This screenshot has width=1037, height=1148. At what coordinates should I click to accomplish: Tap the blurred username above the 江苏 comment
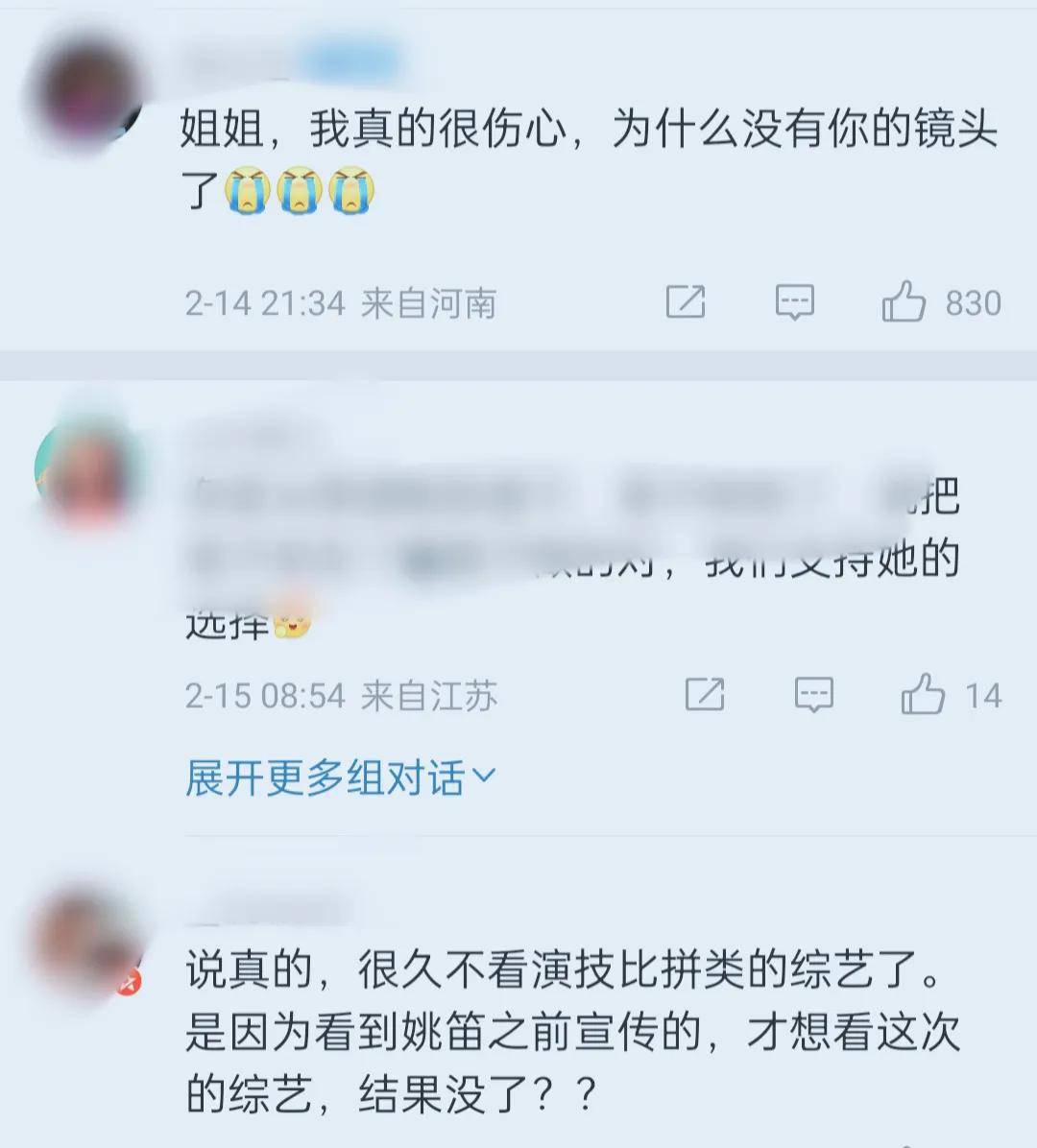(x=249, y=438)
